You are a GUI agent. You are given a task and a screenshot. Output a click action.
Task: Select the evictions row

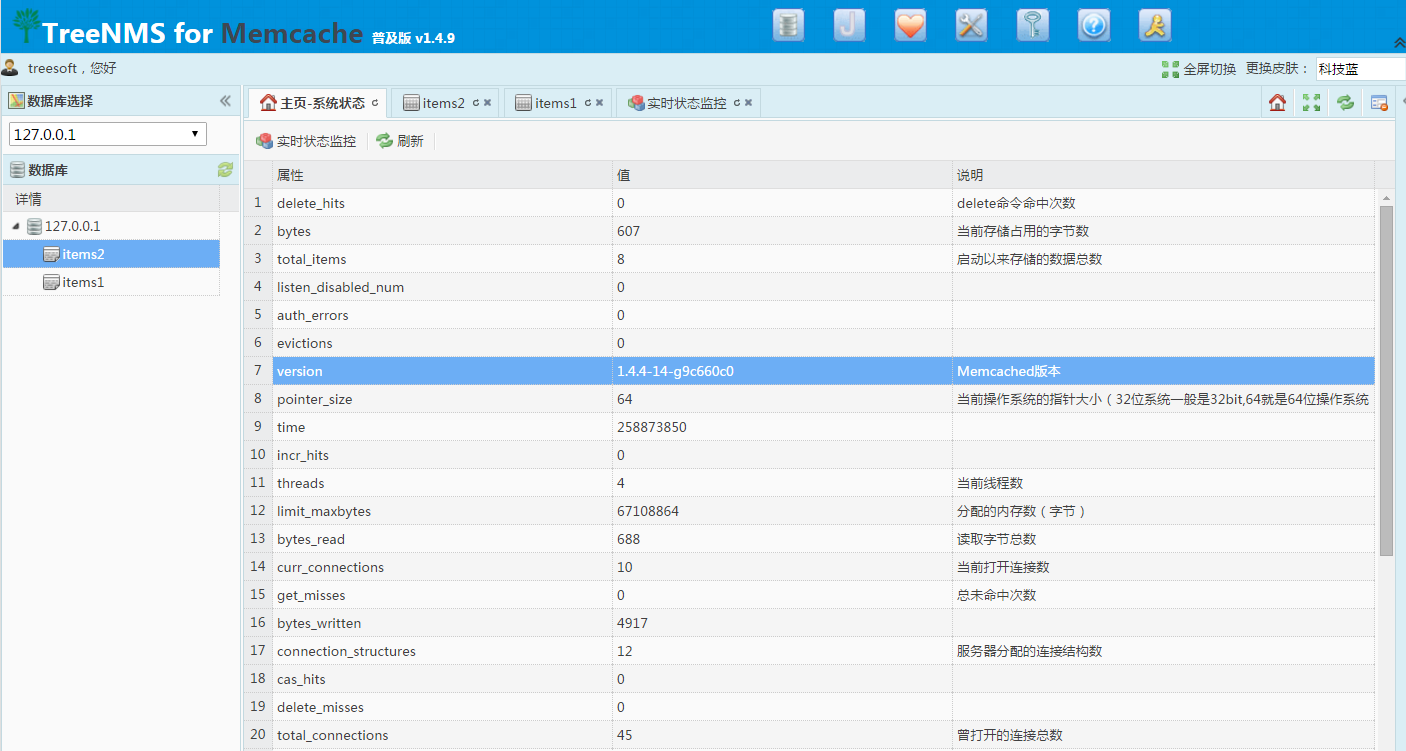[810, 343]
